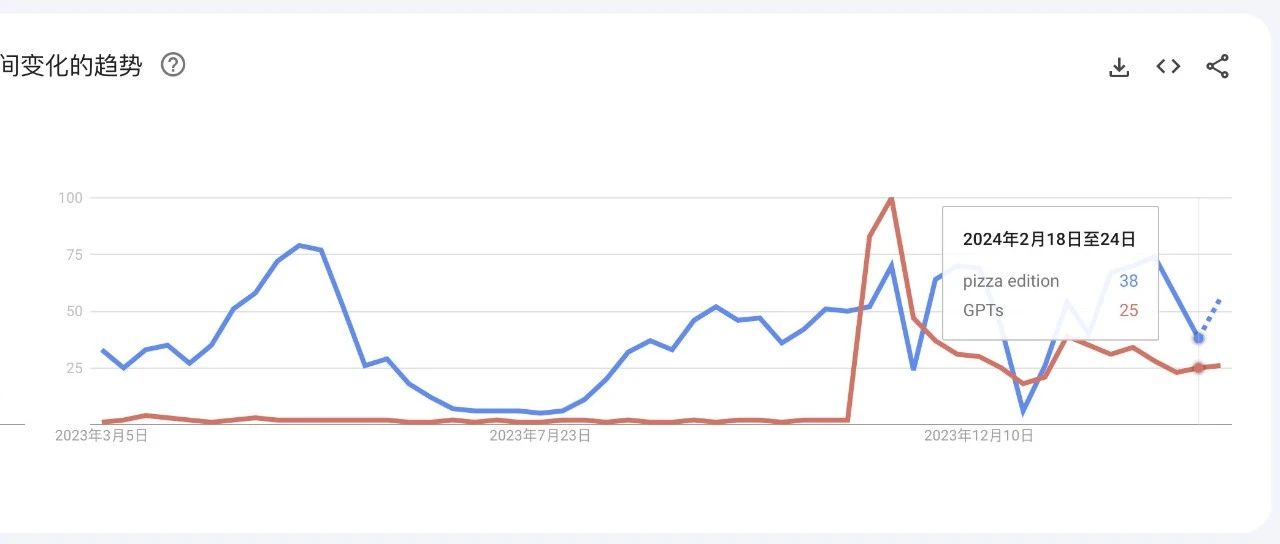The image size is (1280, 544).
Task: Click the value 38 in tooltip
Action: pos(1128,281)
